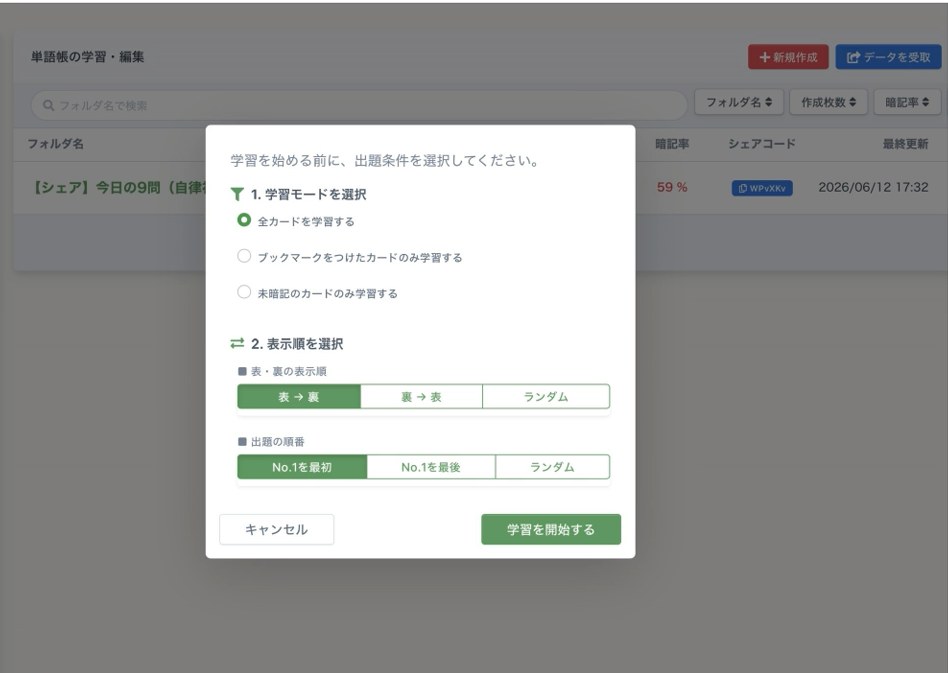Start studying with 学習を開始する button

551,529
